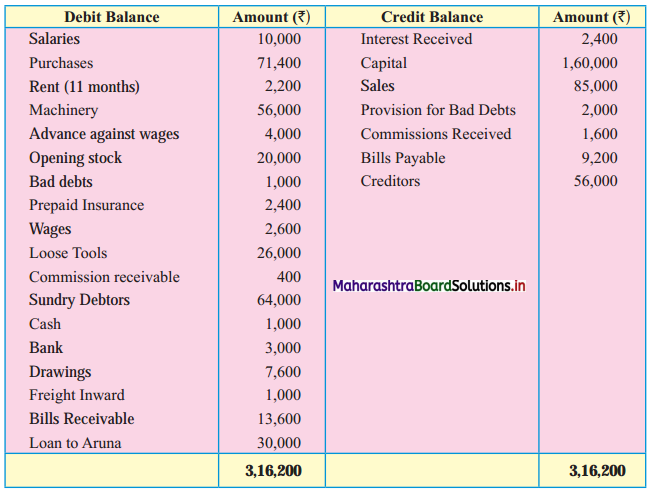Click the 'Creditors' label
This screenshot has height=493, width=652.
click(390, 181)
